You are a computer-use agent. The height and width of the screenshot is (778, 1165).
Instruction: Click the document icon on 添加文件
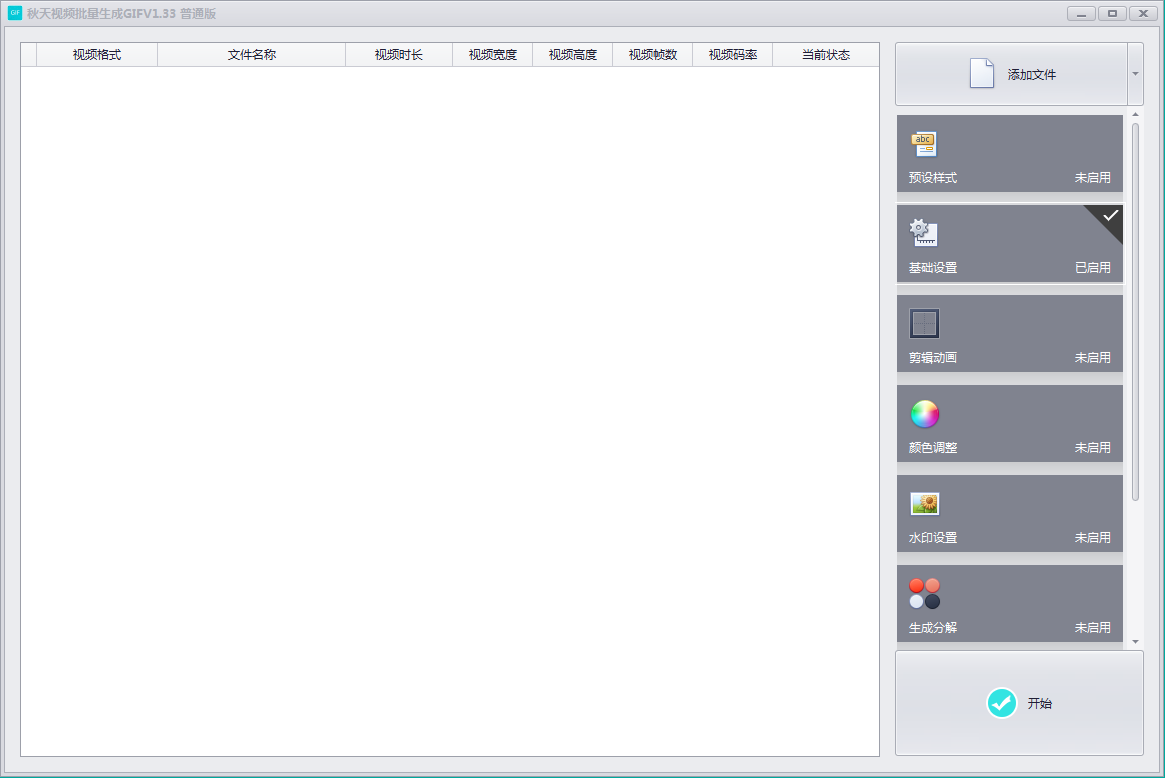coord(981,74)
